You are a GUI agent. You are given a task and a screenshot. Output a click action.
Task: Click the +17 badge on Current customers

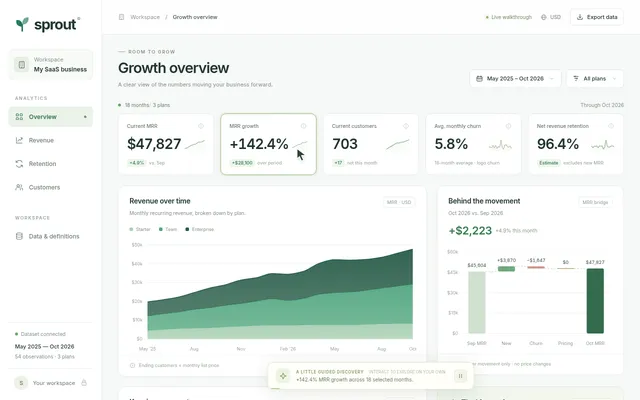338,163
